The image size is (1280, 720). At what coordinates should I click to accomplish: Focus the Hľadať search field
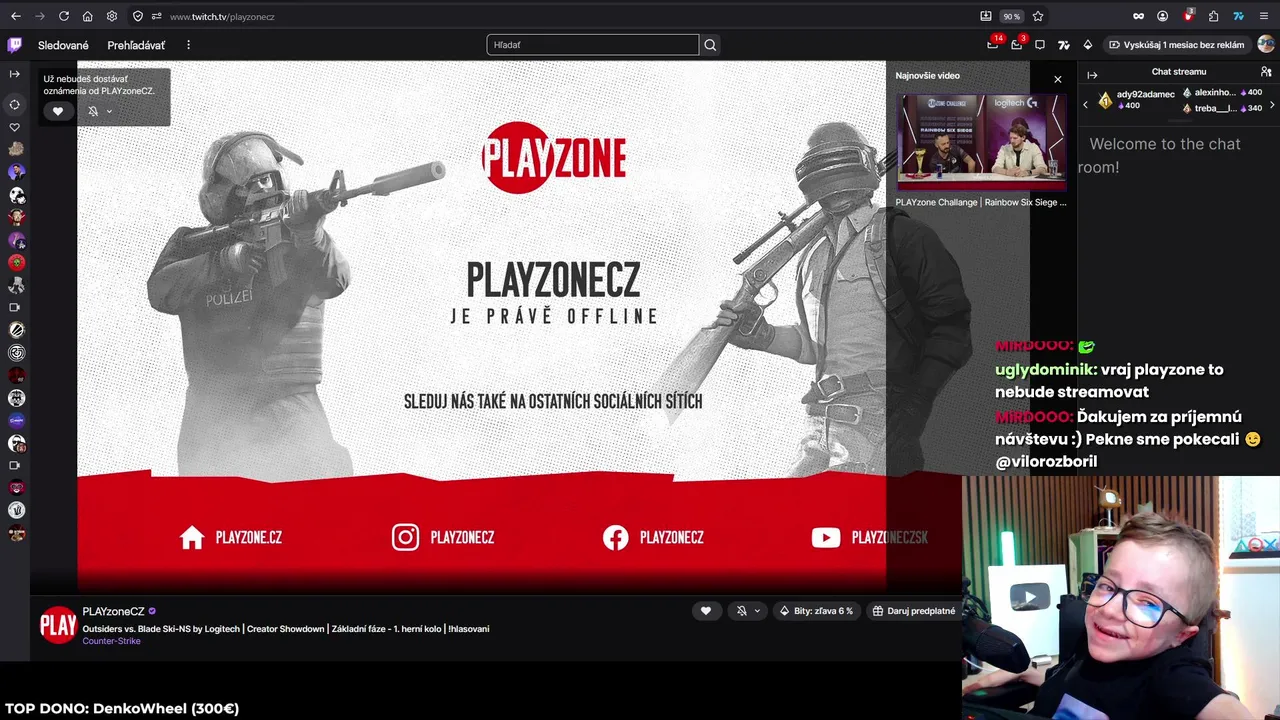tap(592, 45)
